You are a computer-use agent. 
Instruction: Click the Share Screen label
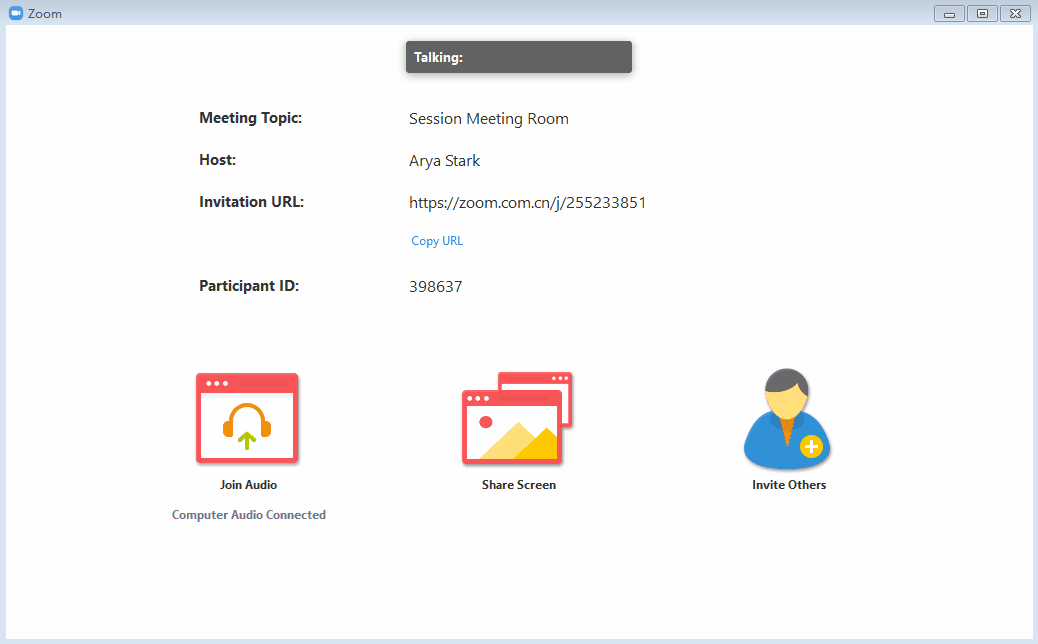[x=519, y=485]
